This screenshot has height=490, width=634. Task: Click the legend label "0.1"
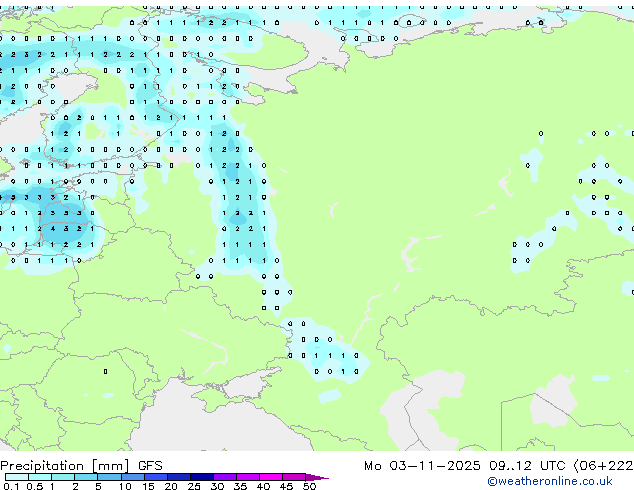tap(11, 486)
